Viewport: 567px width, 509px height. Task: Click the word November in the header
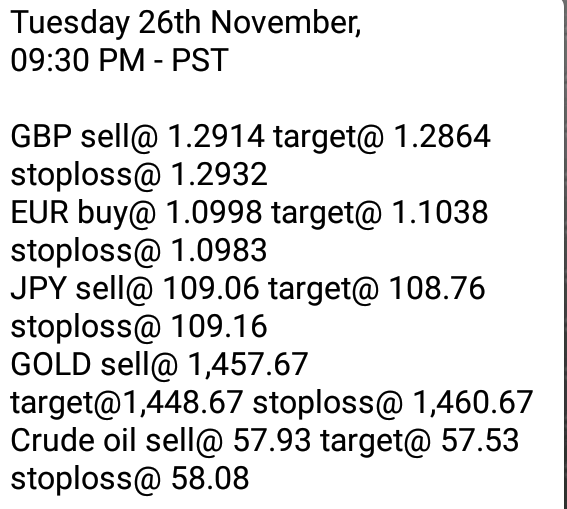point(285,23)
